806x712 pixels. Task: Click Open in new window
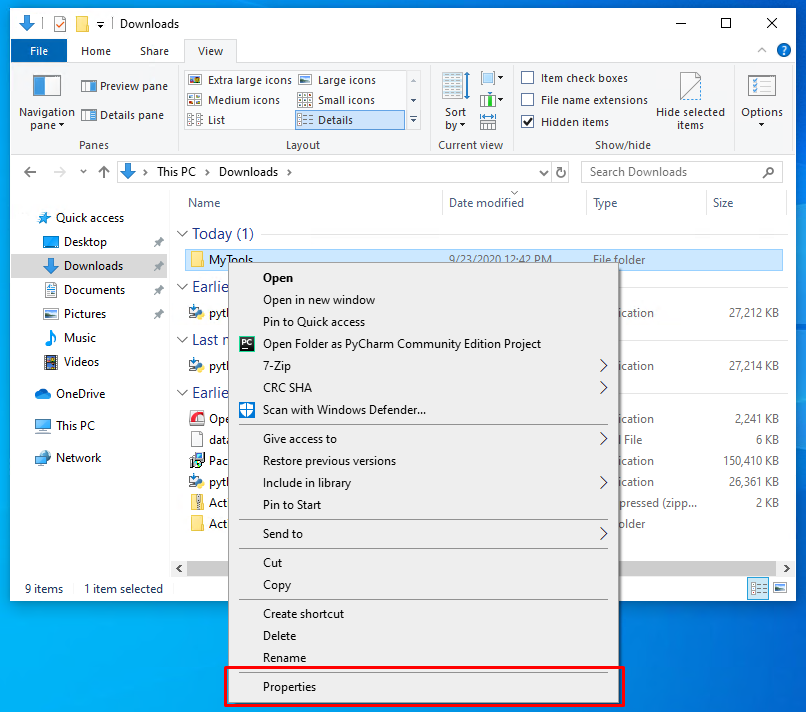tap(424, 299)
